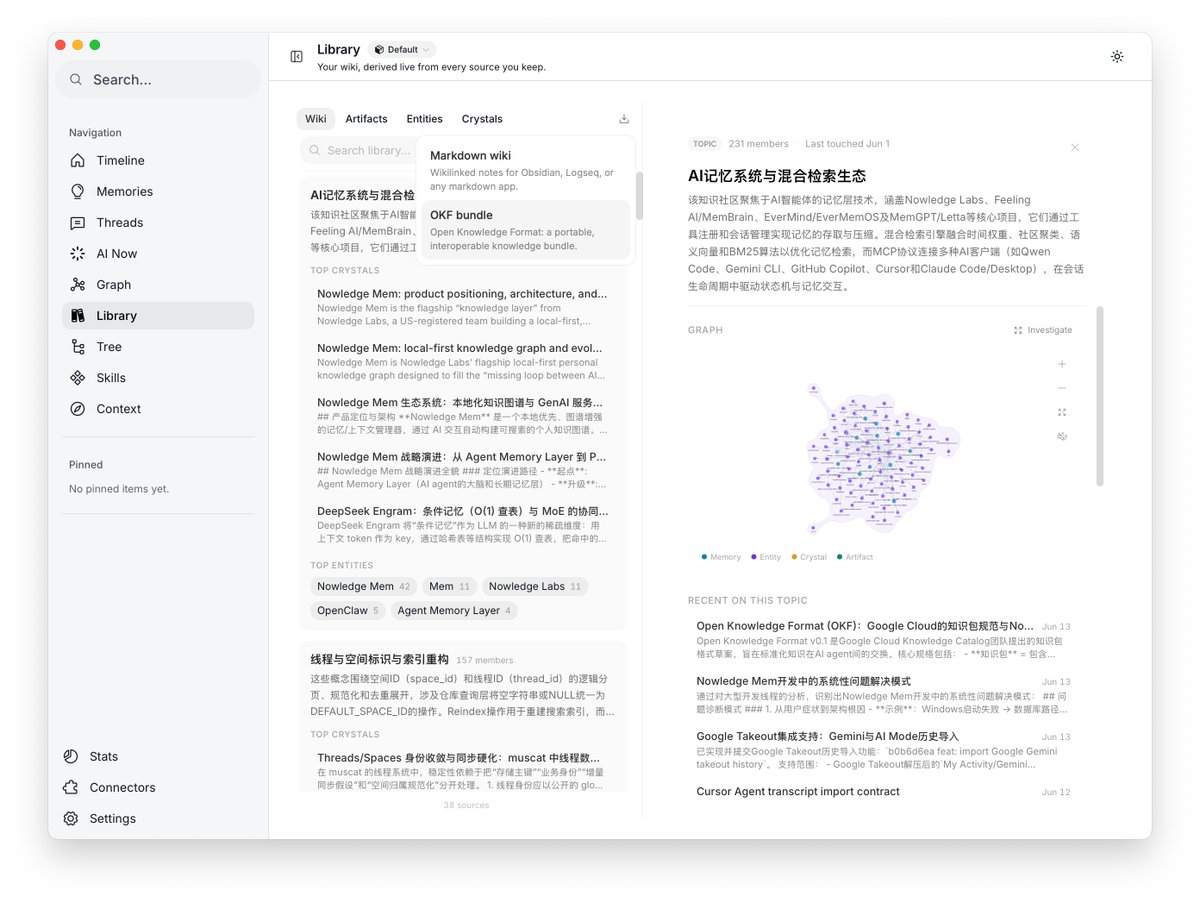Click the Memory legend dot in graph
Screen dimensions: 1200x903
[705, 556]
